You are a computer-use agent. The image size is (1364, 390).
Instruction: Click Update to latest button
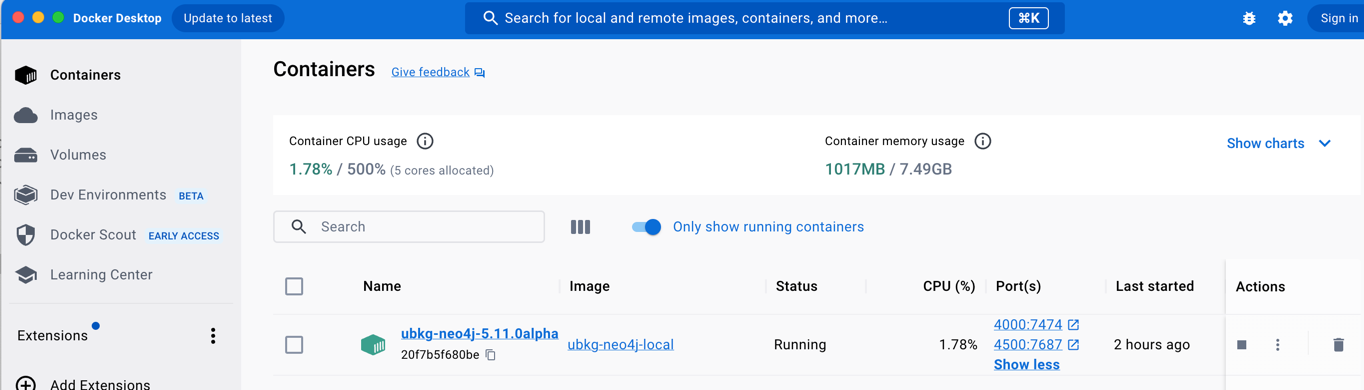[228, 18]
